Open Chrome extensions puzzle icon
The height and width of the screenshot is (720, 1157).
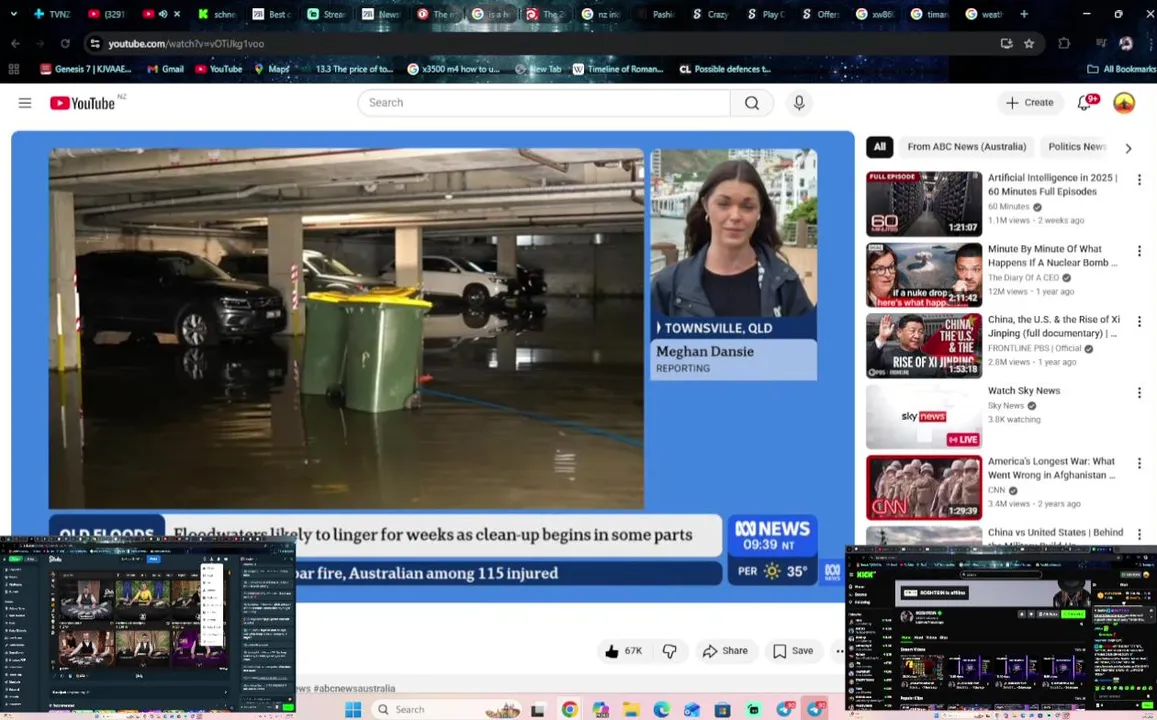coord(1063,44)
